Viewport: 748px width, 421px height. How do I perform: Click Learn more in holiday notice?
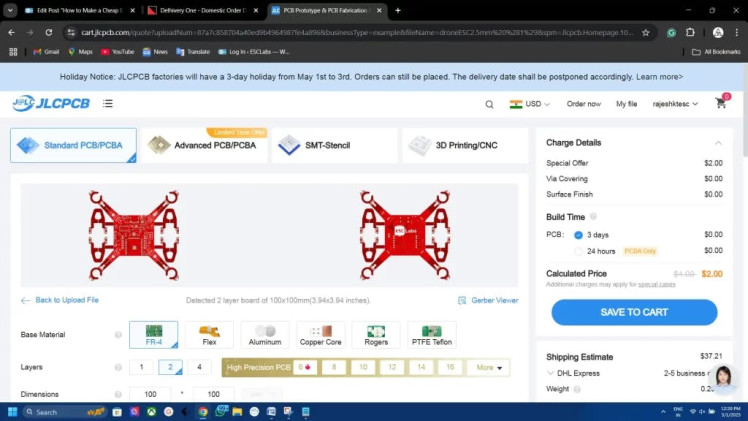pyautogui.click(x=659, y=77)
